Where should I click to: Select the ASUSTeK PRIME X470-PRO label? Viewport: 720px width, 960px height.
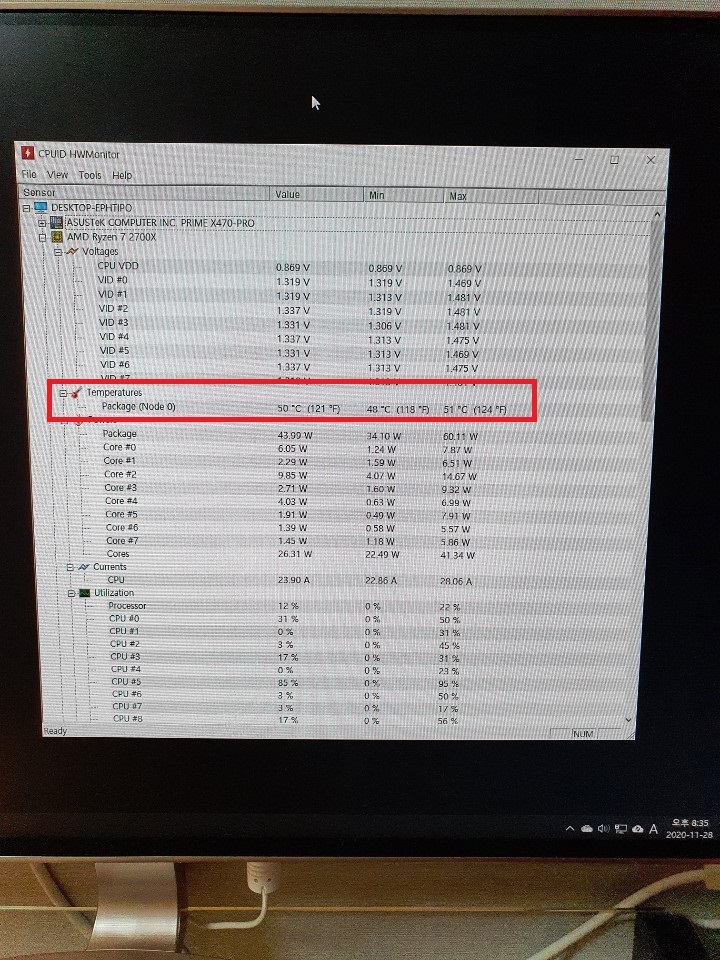tap(160, 223)
